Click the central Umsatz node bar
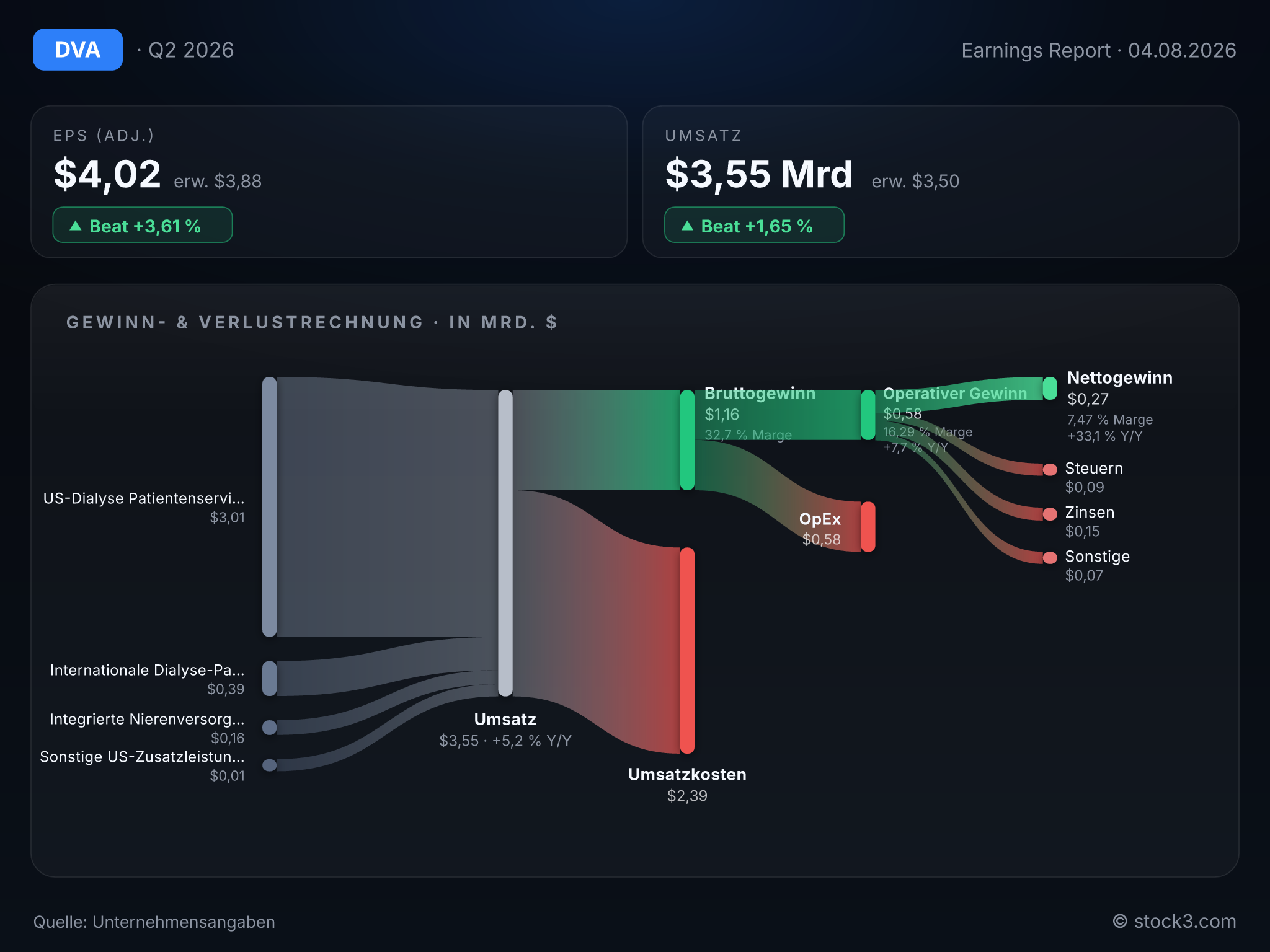 pos(505,543)
